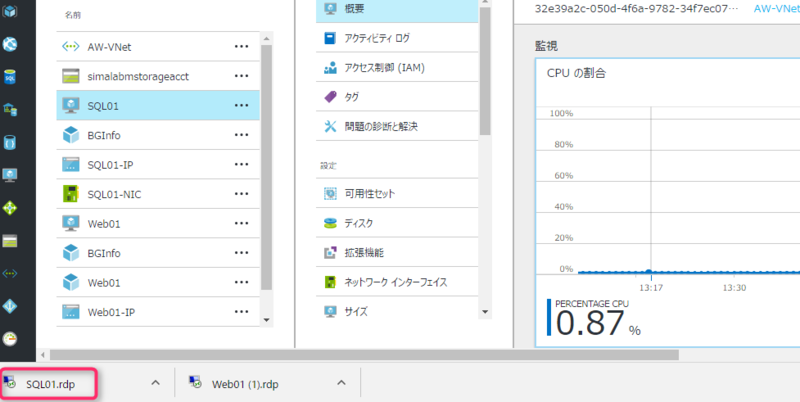
Task: Click the SQL01-NIC network interface icon
Action: (70, 194)
